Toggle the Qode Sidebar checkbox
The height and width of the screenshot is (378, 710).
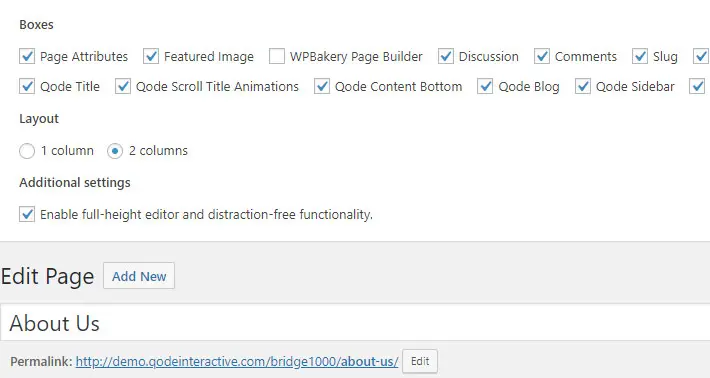tap(583, 86)
